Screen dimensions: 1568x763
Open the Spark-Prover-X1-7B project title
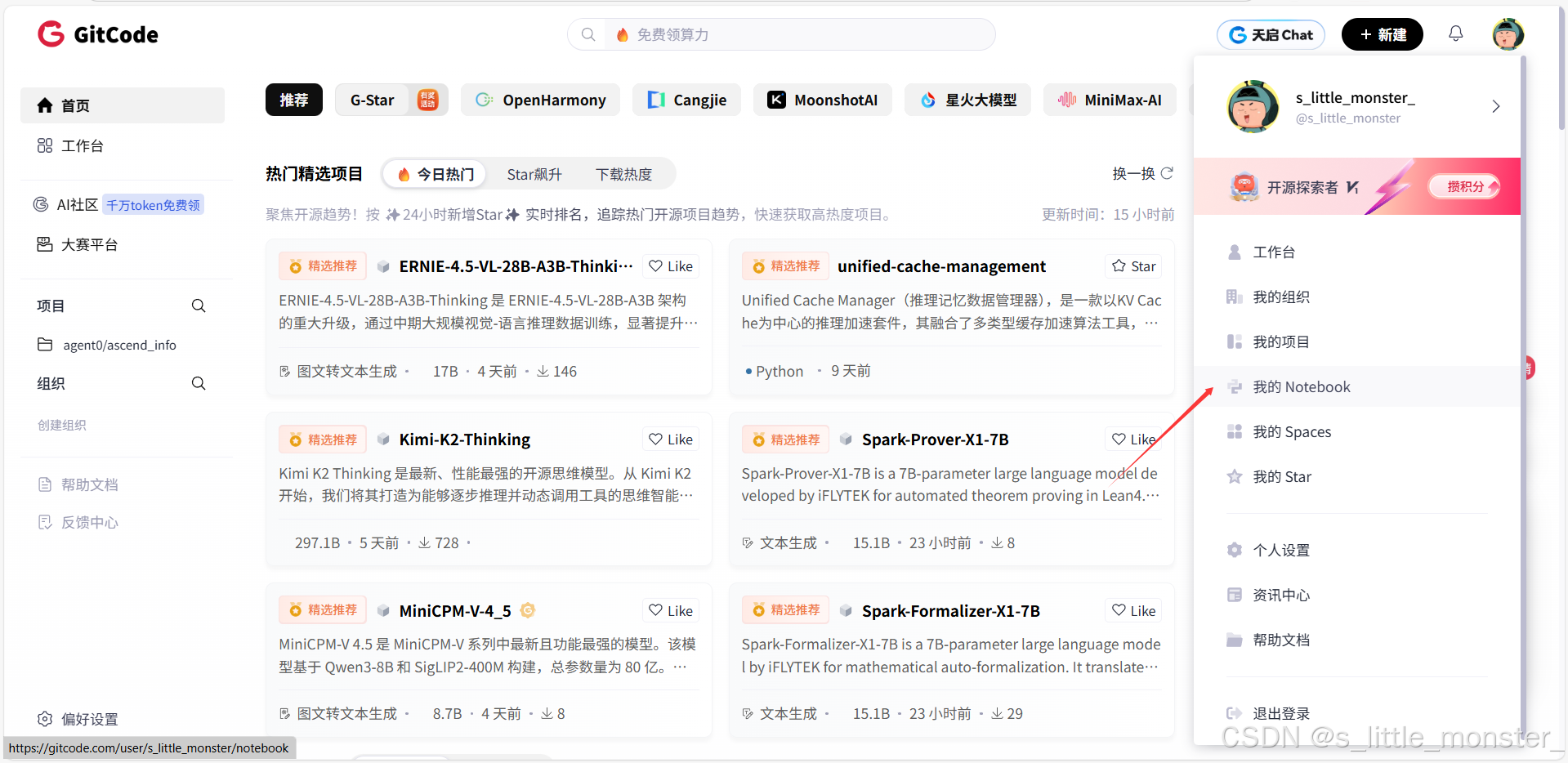point(935,440)
